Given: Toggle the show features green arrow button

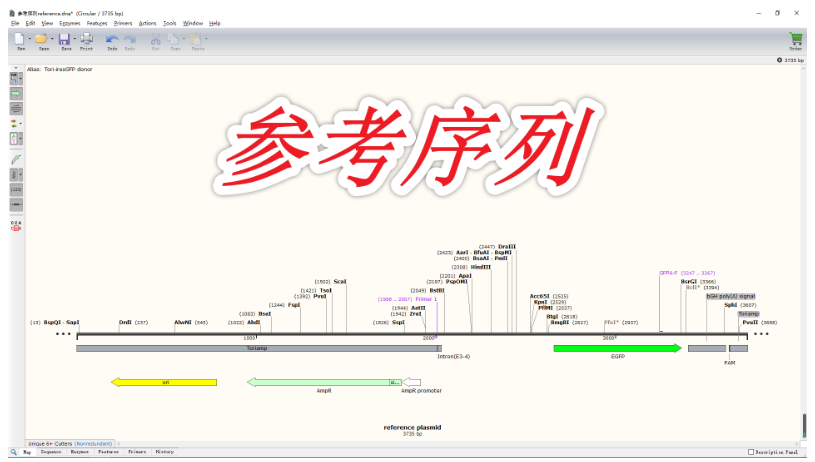Looking at the screenshot, I should pyautogui.click(x=16, y=94).
